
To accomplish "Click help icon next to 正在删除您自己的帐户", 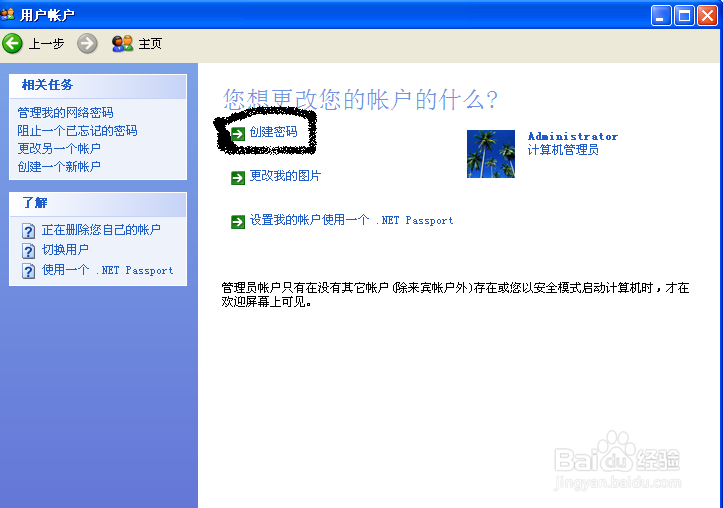I will coord(29,230).
